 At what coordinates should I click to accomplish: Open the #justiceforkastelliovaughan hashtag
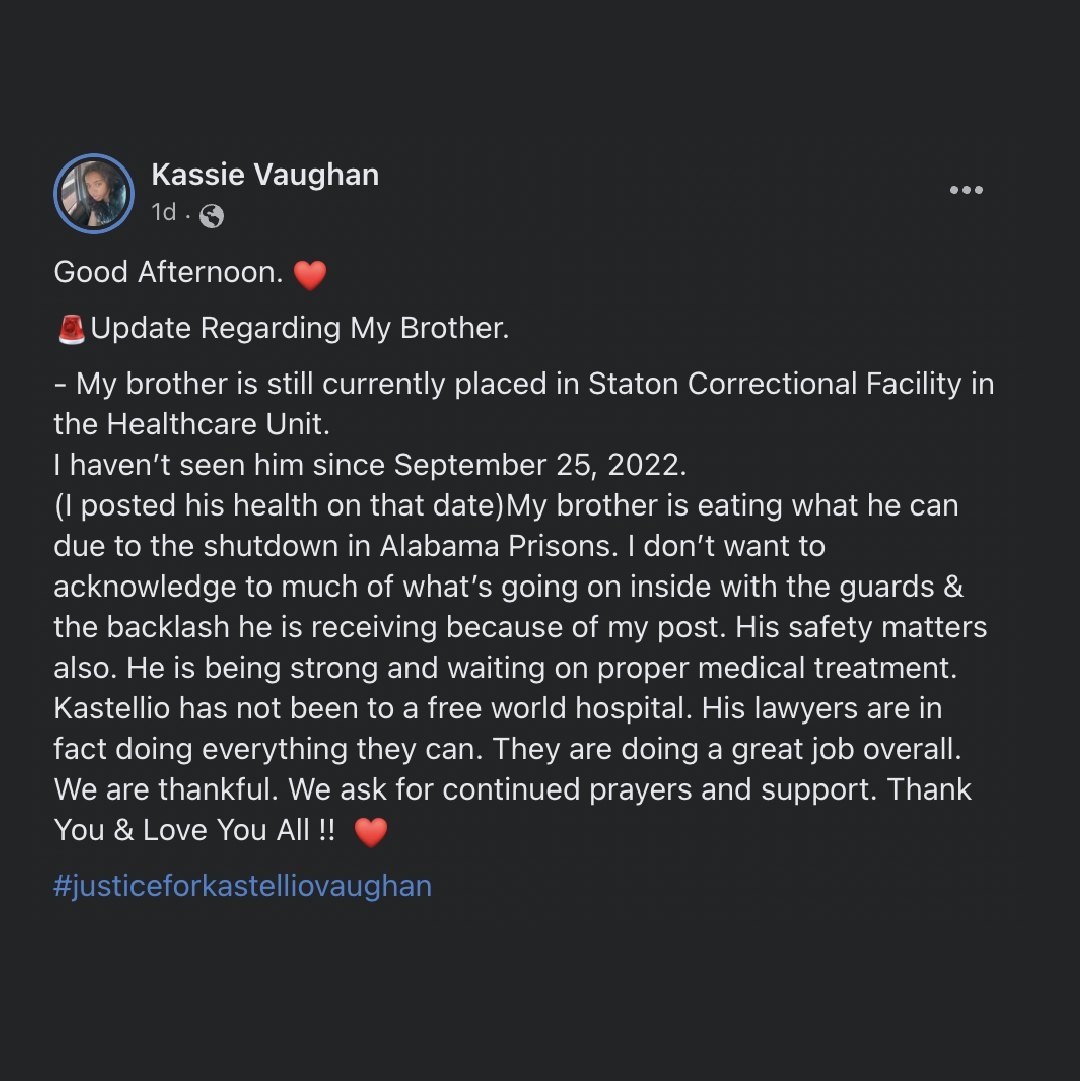pyautogui.click(x=242, y=886)
